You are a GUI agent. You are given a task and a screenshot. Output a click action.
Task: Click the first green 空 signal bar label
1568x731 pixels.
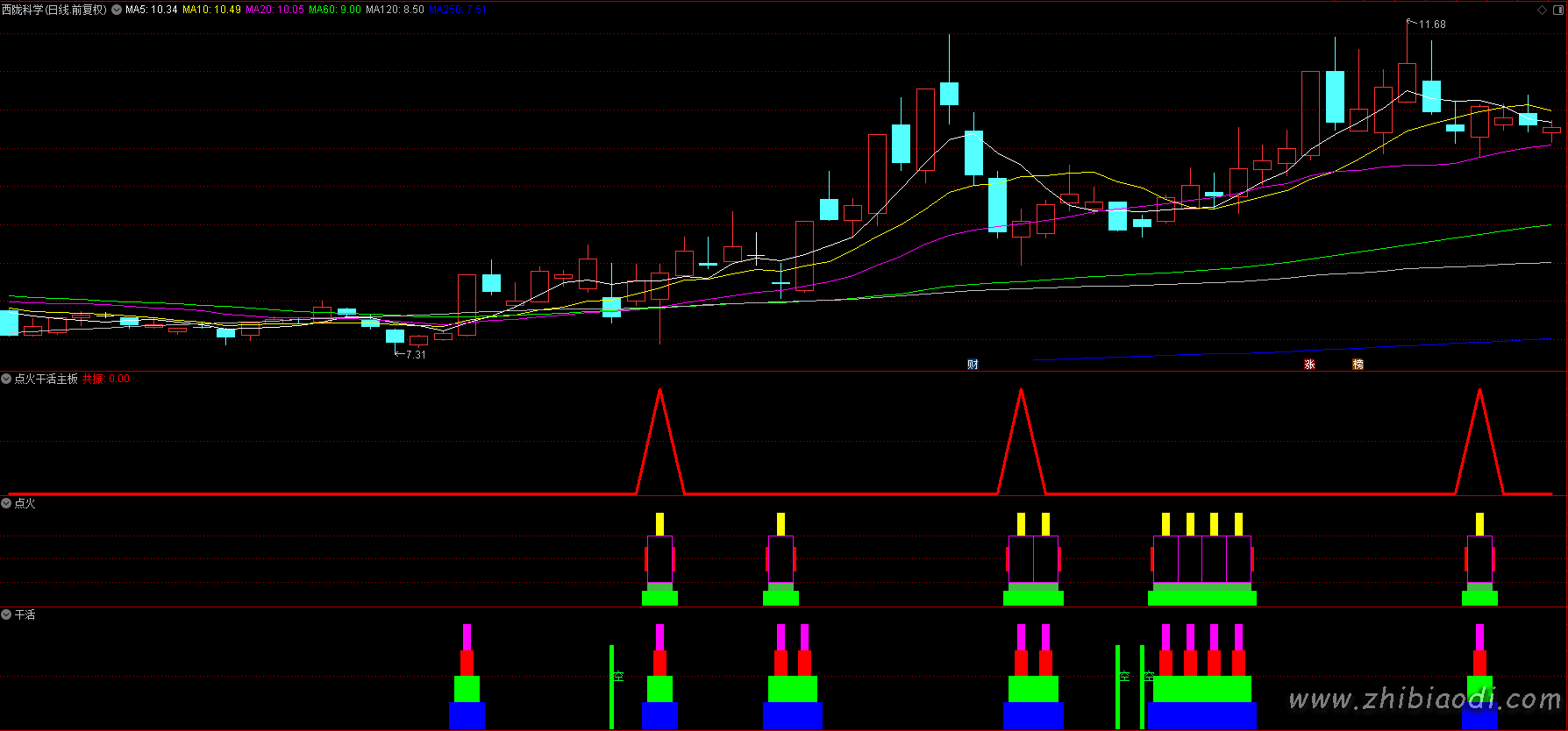pos(618,676)
